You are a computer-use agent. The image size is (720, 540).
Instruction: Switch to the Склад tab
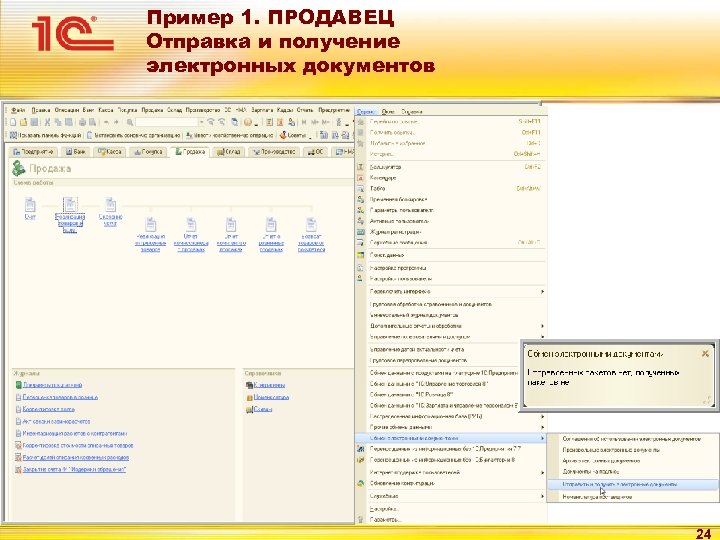click(x=229, y=152)
